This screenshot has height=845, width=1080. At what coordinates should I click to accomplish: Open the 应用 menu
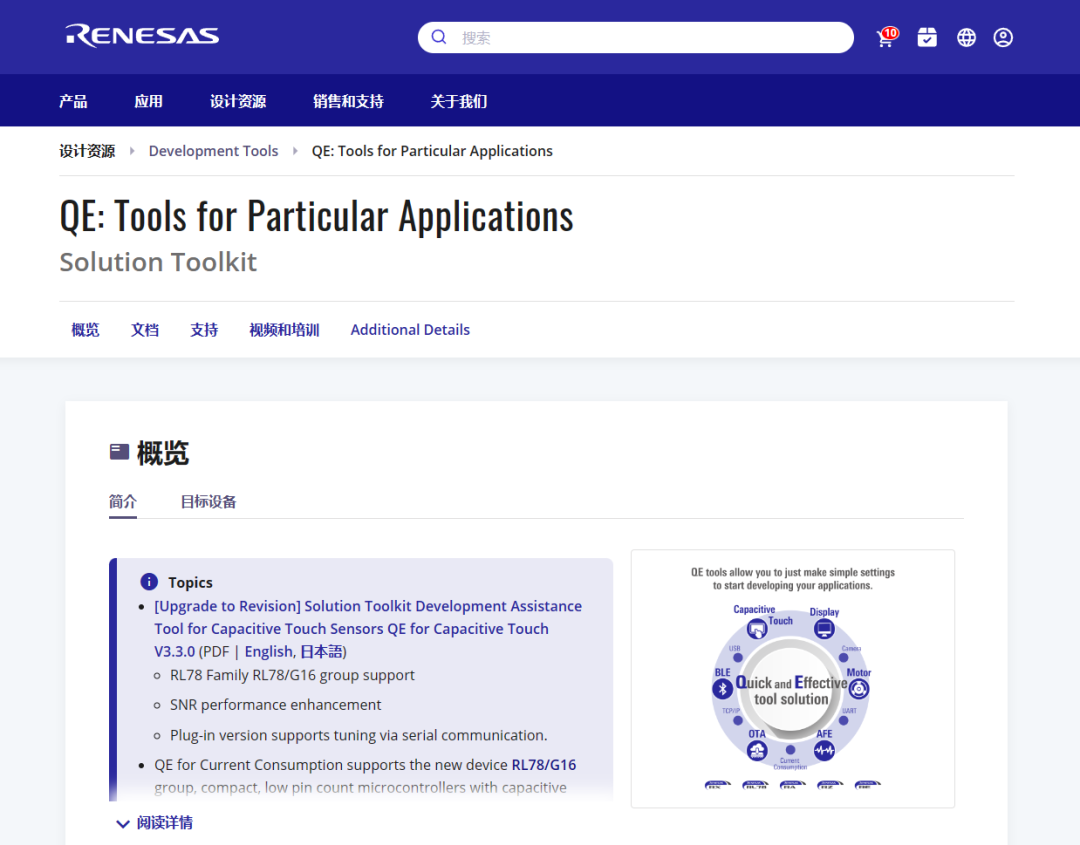click(148, 101)
